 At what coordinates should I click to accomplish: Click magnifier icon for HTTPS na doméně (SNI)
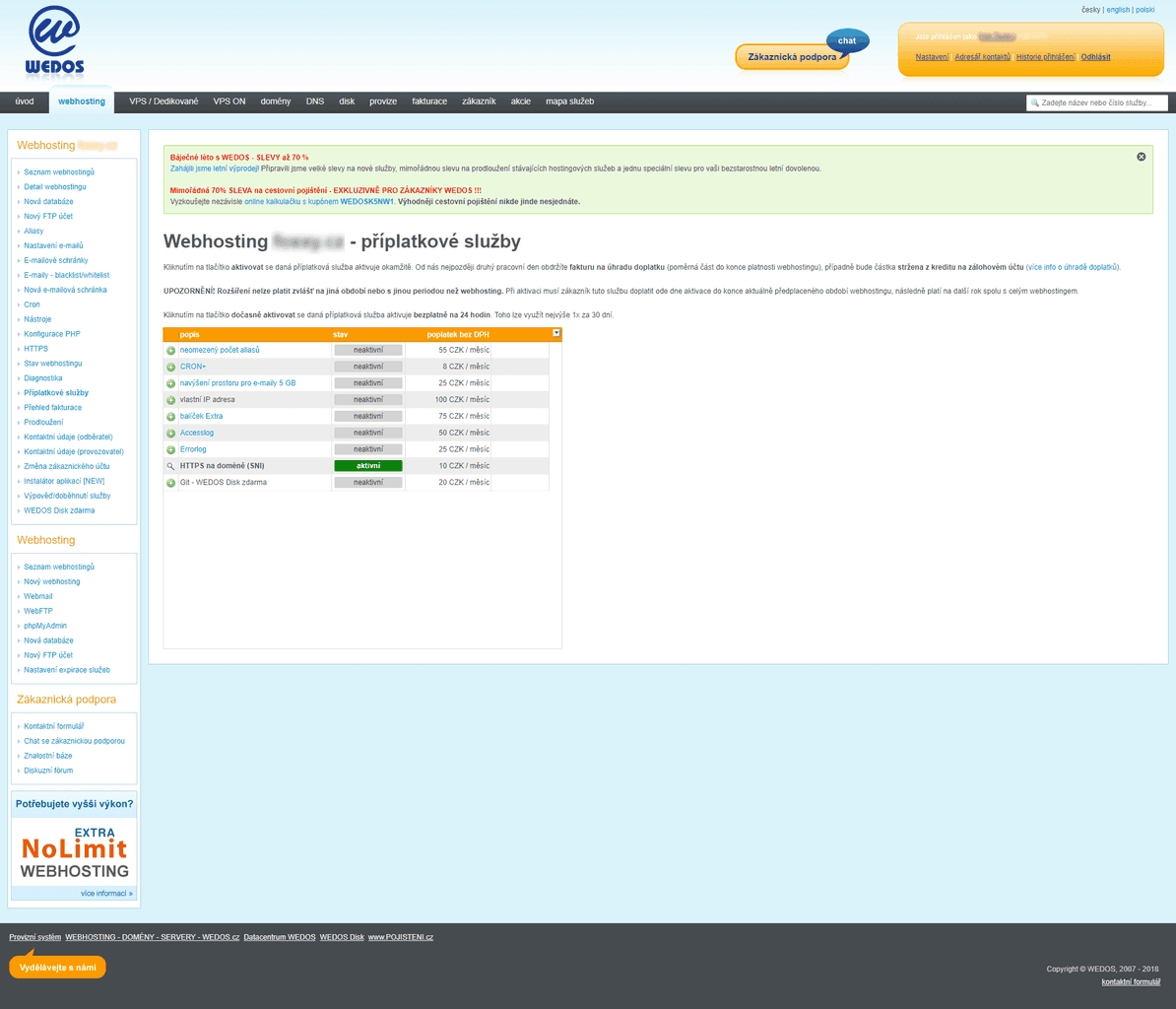(170, 466)
